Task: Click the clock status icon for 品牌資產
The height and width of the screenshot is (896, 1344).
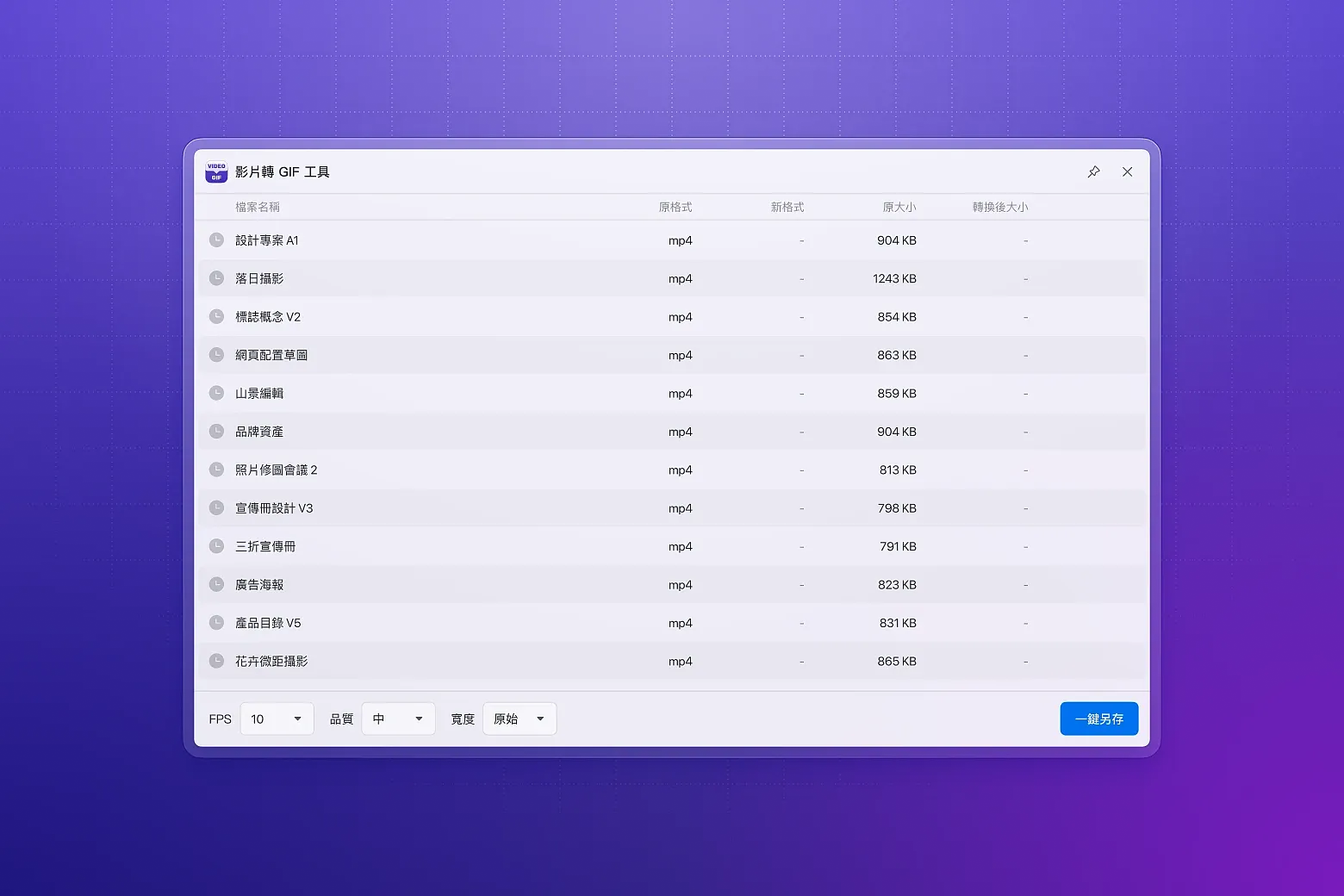Action: pyautogui.click(x=217, y=432)
